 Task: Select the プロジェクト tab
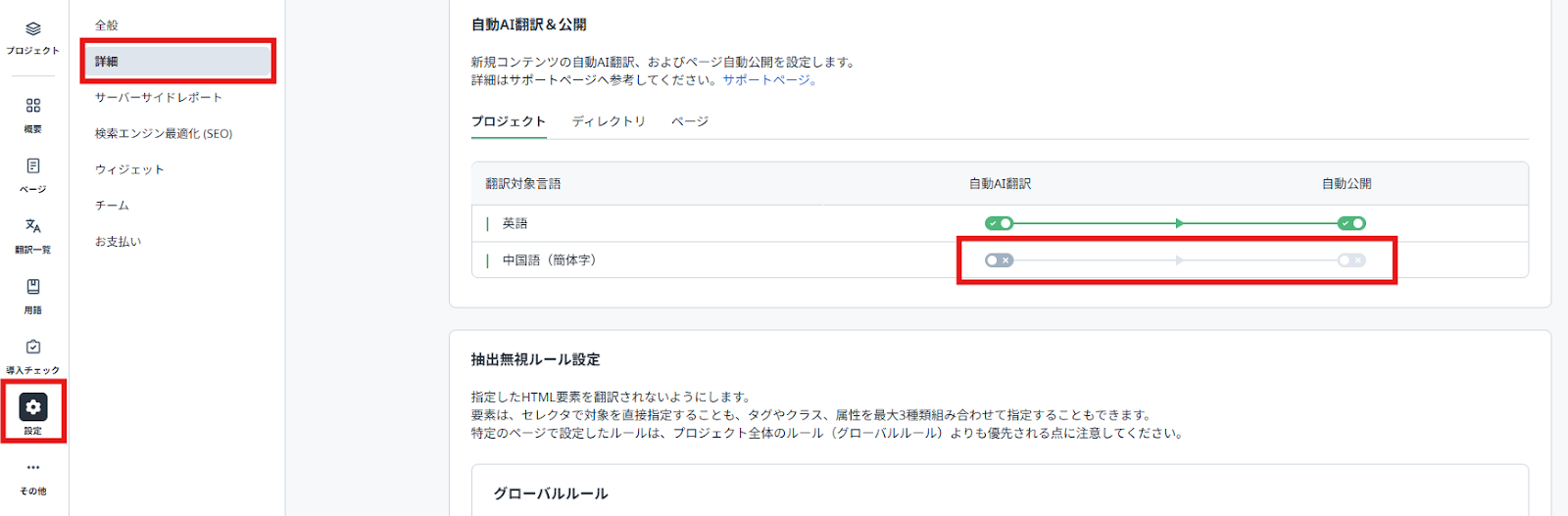click(x=508, y=121)
